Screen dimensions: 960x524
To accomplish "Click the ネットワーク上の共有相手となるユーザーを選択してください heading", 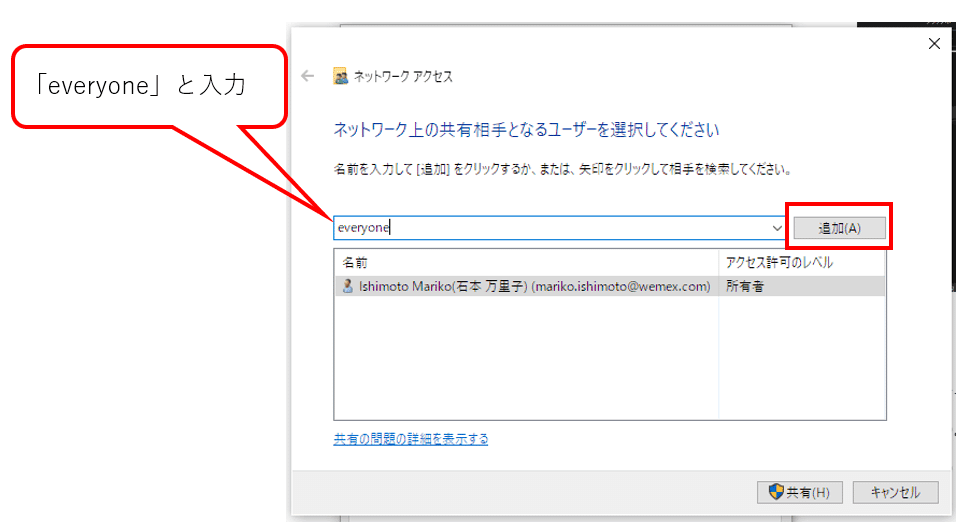I will tap(526, 130).
